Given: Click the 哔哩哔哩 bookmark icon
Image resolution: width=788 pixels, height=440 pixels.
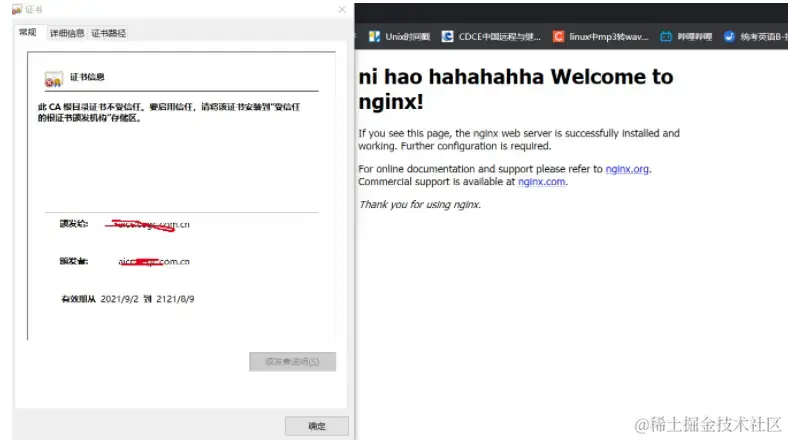Looking at the screenshot, I should tap(666, 37).
